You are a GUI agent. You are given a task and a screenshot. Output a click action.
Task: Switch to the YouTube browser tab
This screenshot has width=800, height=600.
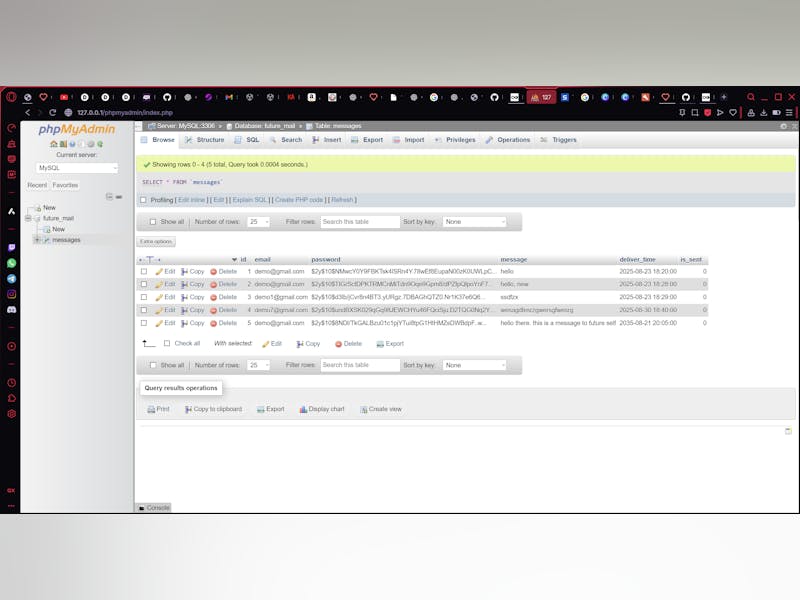click(64, 97)
